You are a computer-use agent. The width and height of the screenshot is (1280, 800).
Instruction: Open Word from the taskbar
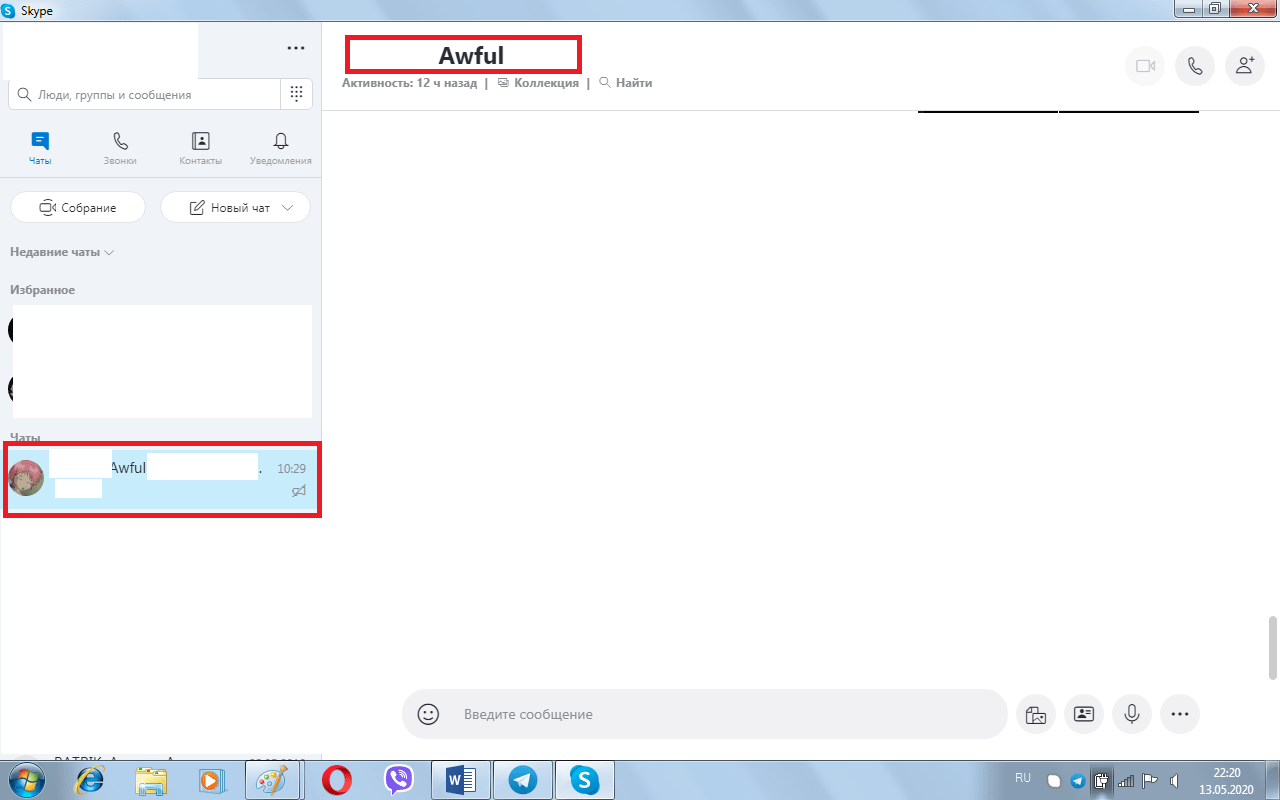tap(461, 779)
